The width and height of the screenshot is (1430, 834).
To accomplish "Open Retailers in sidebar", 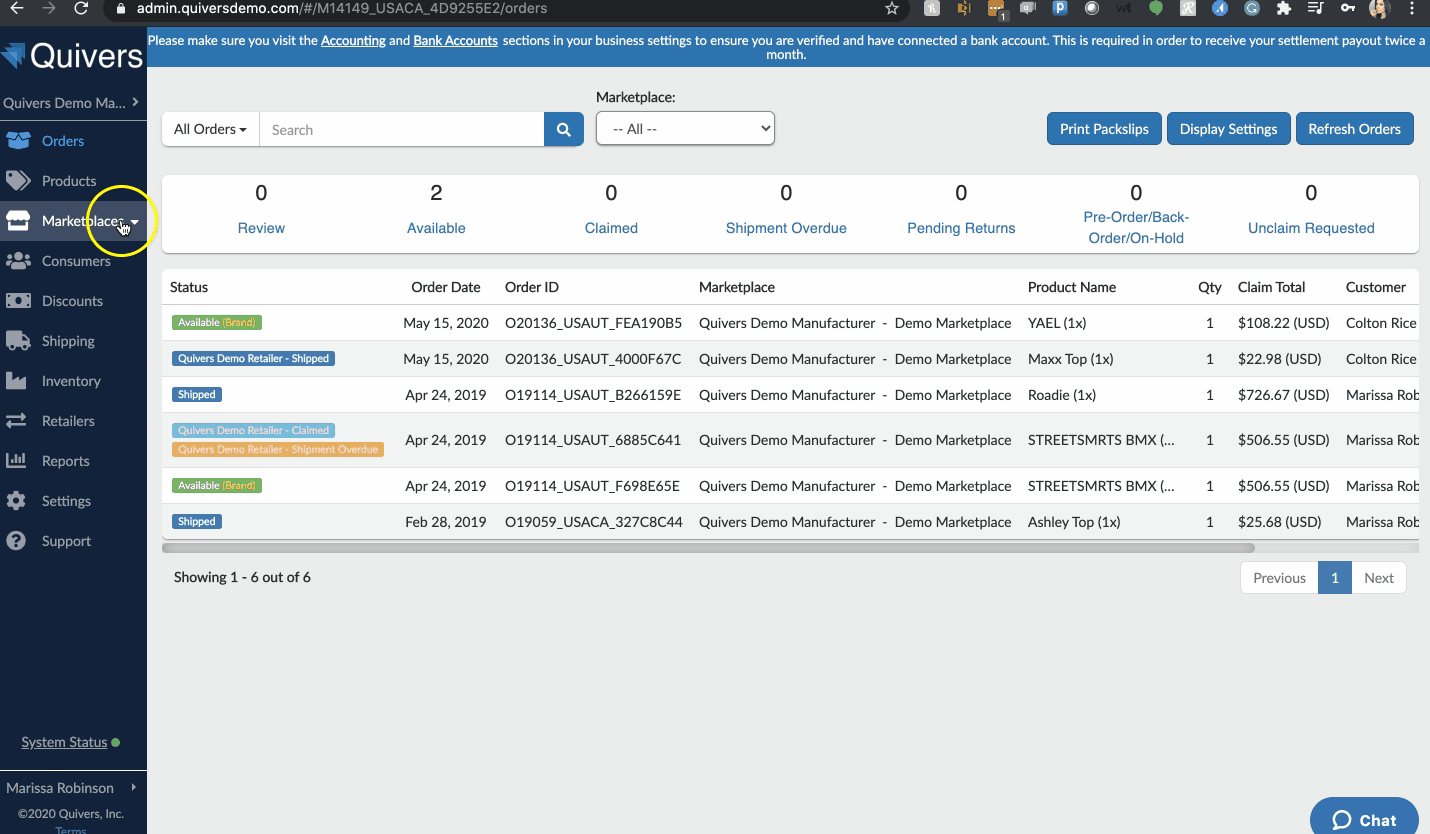I will click(68, 421).
